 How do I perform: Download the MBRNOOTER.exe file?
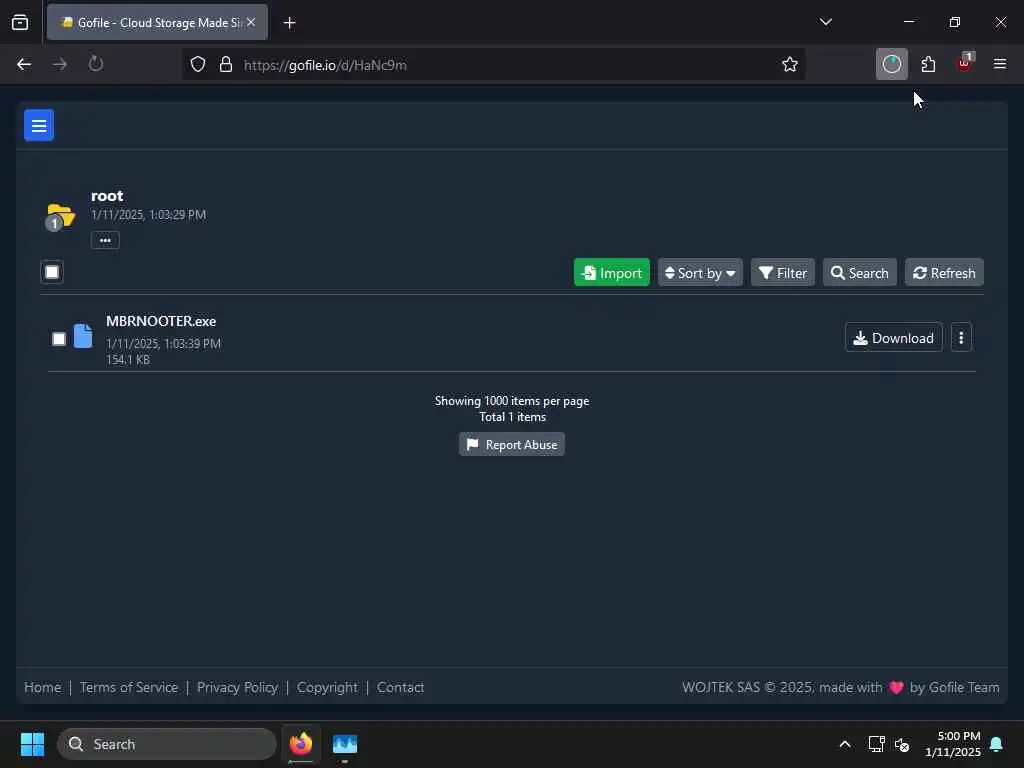point(893,338)
